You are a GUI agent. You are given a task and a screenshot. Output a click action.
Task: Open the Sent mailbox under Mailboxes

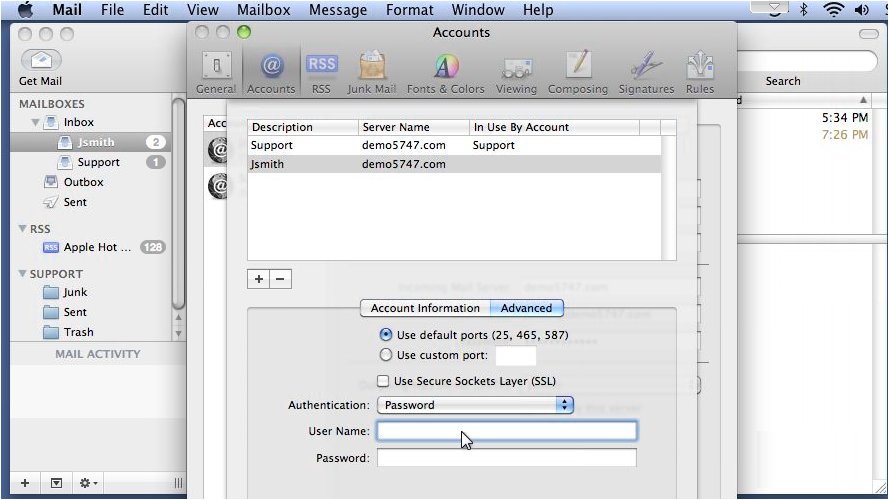[74, 202]
